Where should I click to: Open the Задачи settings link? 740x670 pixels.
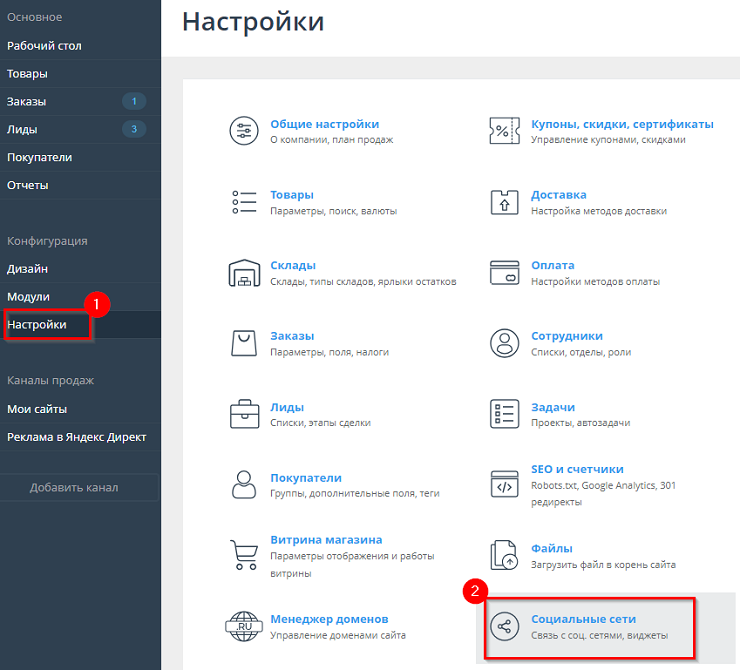point(553,407)
